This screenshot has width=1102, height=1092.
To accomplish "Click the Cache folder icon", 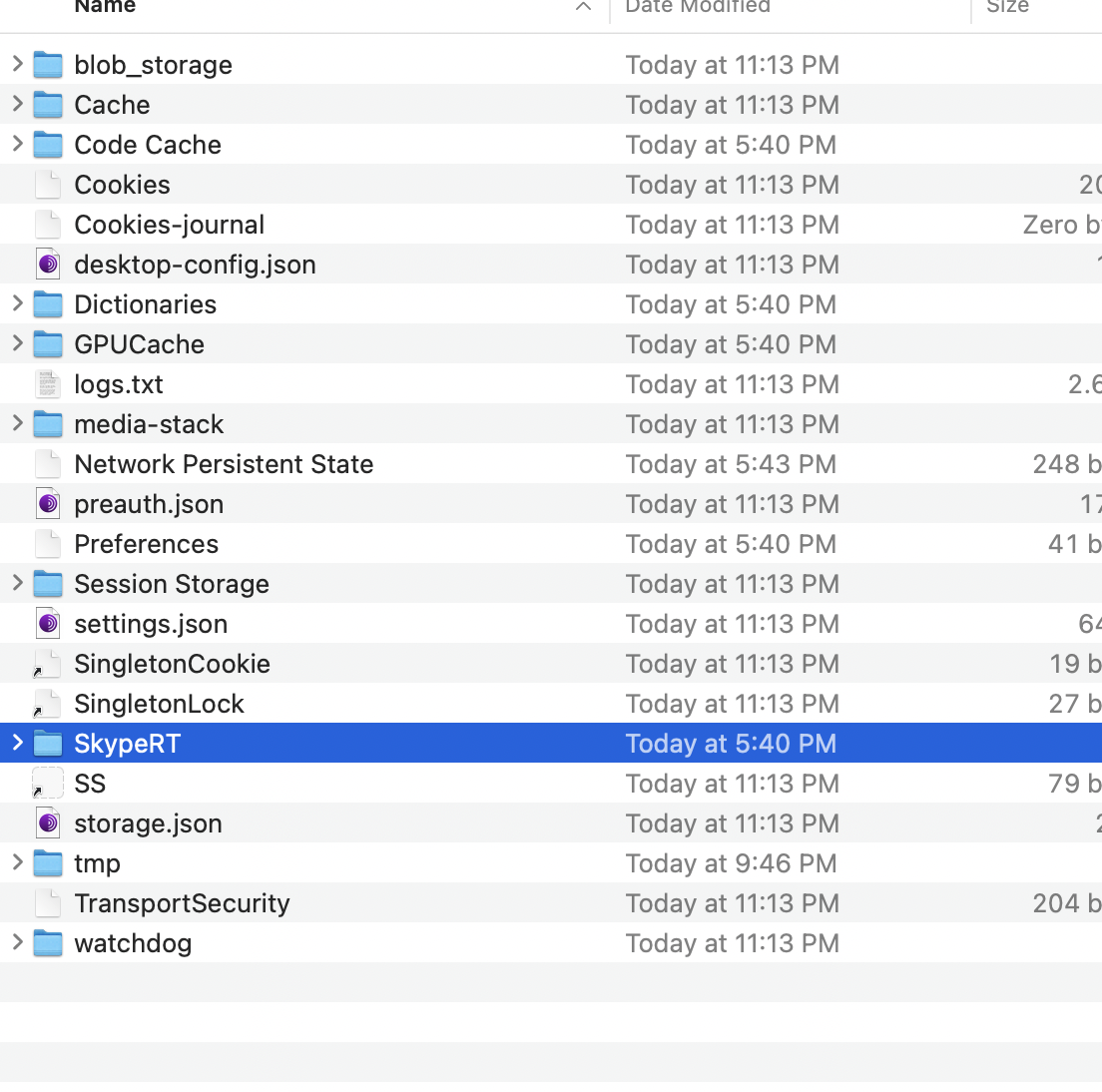I will click(48, 105).
